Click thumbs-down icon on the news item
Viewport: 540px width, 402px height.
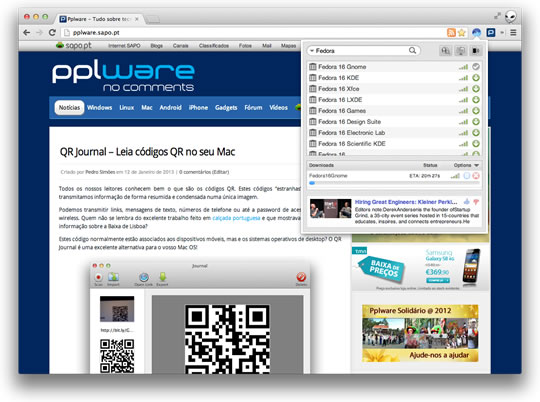(x=476, y=202)
